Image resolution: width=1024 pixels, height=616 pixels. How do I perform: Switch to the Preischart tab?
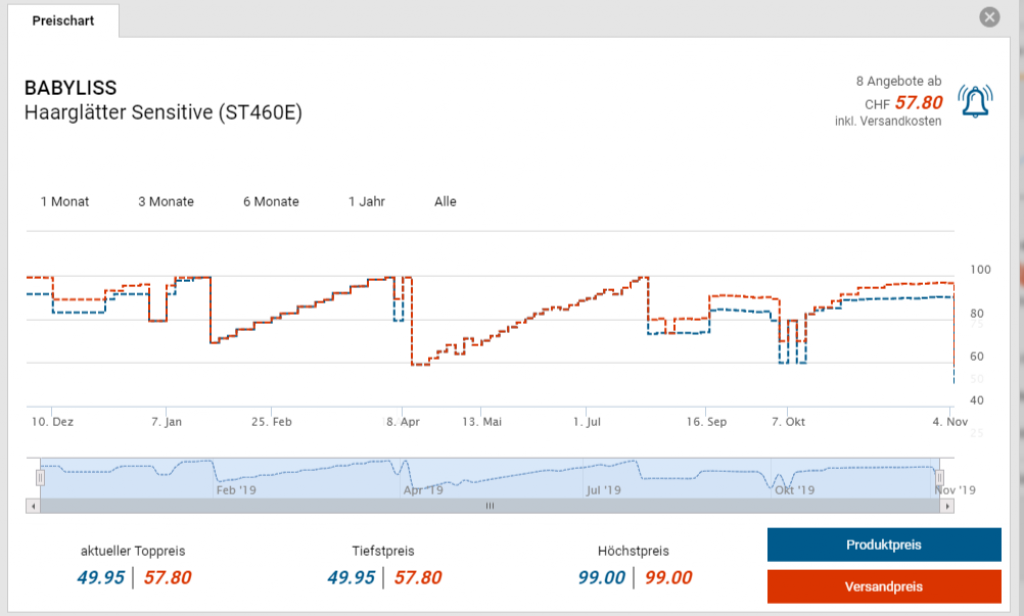tap(63, 20)
